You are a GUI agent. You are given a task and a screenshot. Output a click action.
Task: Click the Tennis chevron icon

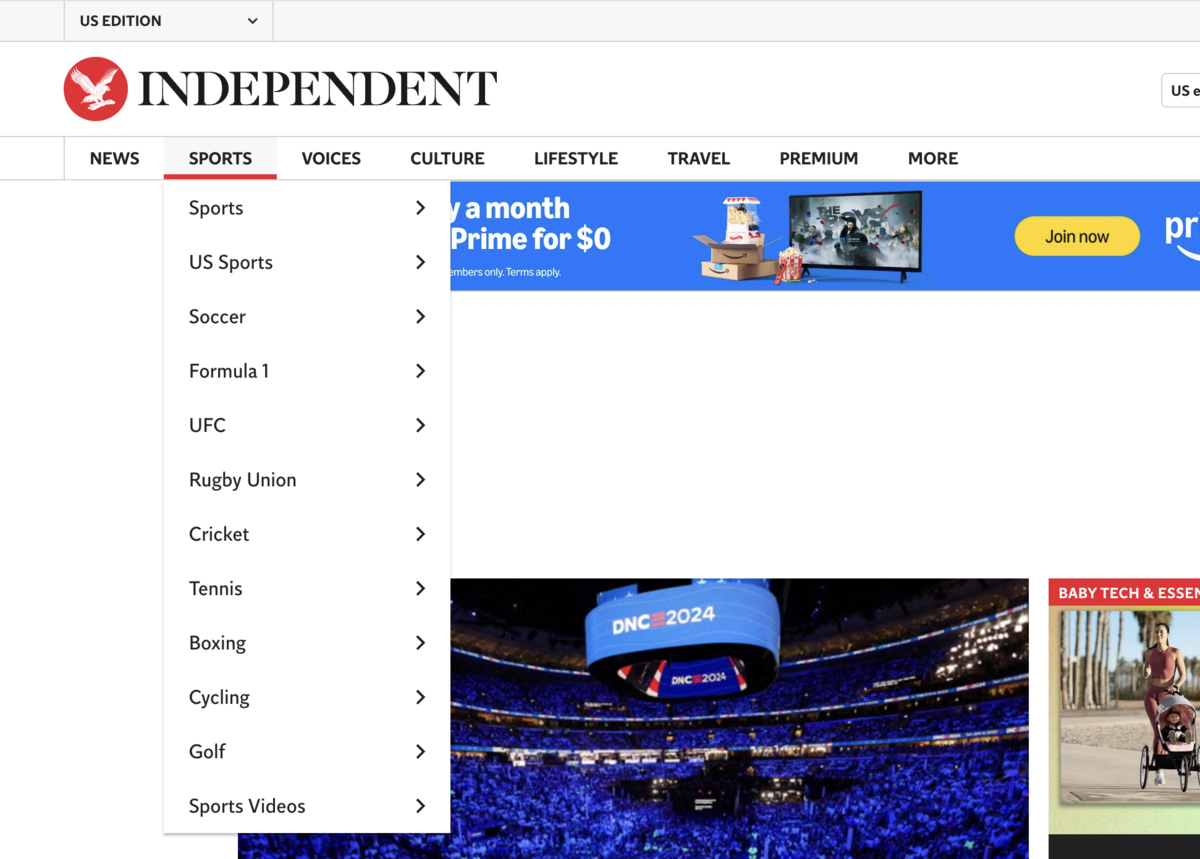click(420, 589)
